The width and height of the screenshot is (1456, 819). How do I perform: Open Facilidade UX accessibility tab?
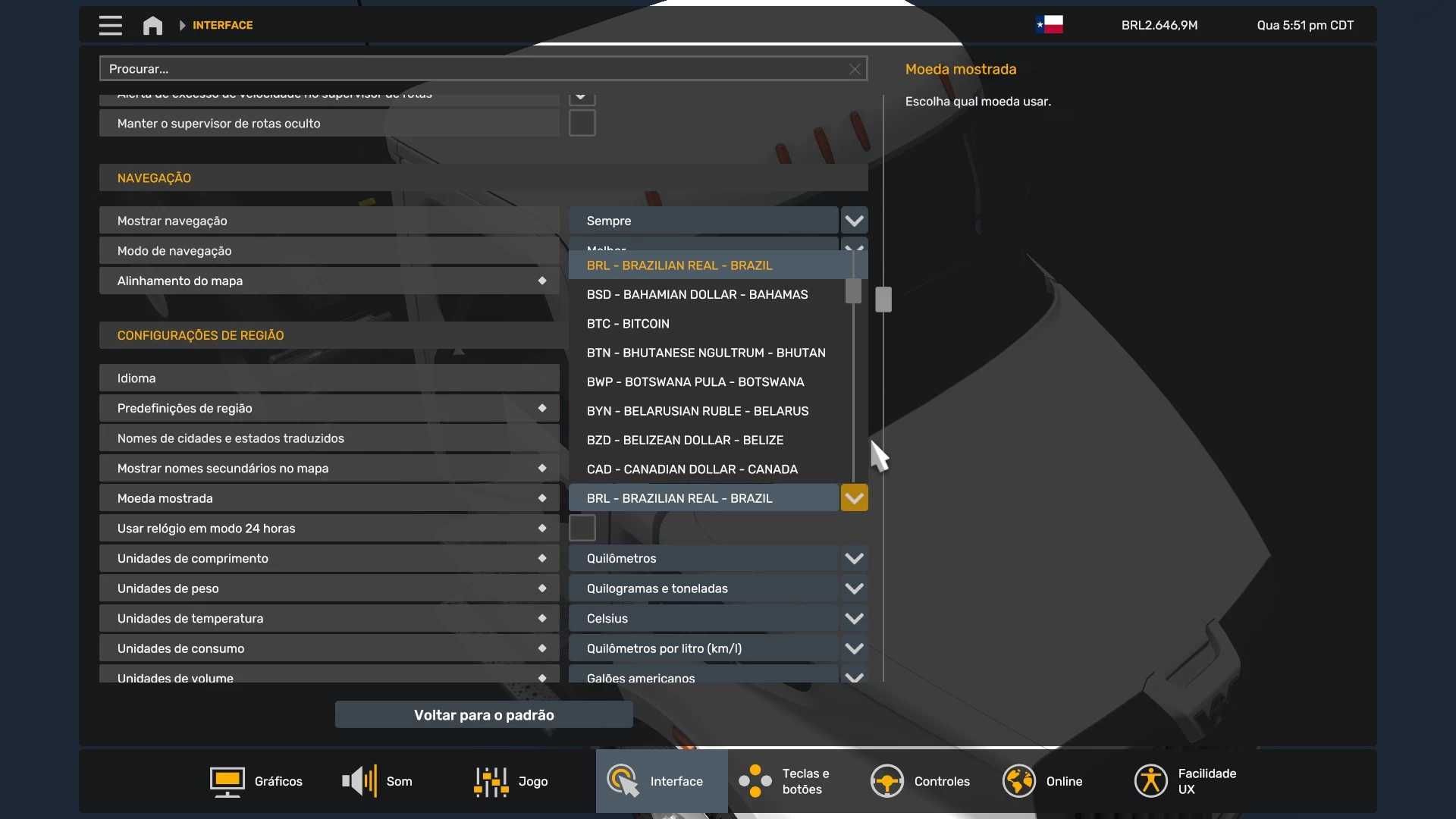pyautogui.click(x=1185, y=781)
